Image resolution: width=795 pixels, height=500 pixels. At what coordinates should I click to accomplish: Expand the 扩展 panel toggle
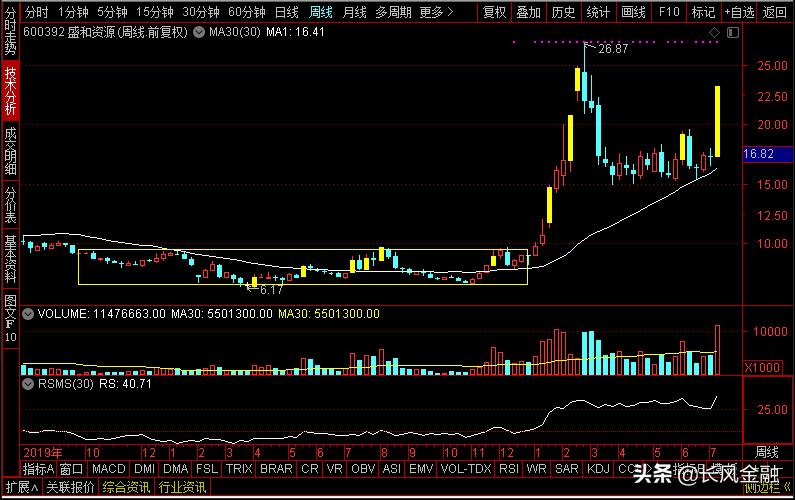(21, 487)
